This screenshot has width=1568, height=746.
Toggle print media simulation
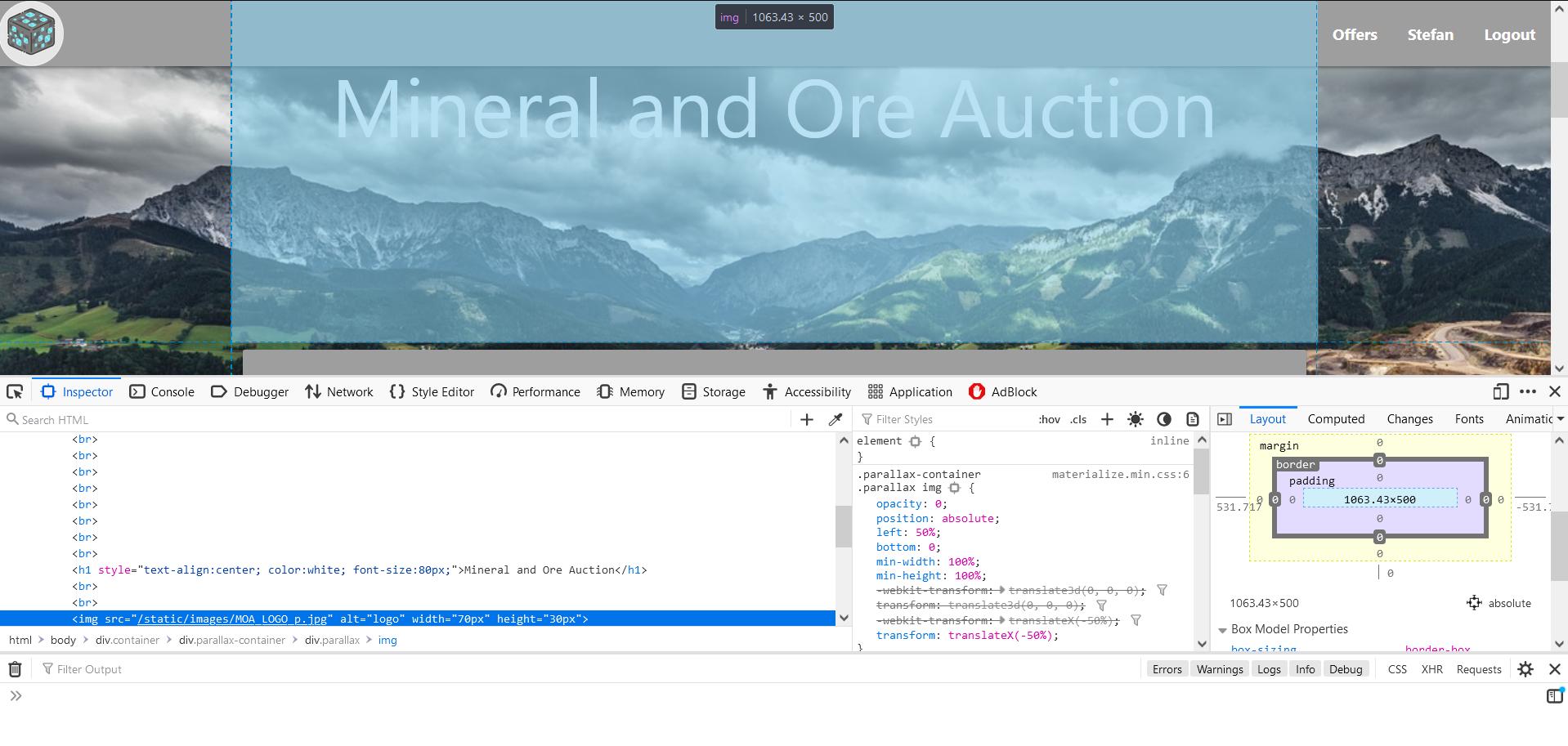pos(1193,419)
